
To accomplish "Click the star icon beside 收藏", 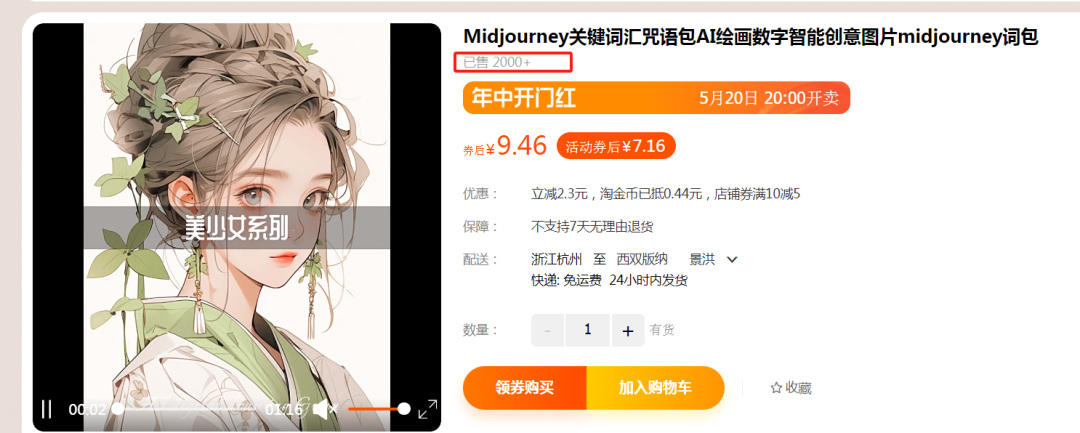I will (x=776, y=388).
